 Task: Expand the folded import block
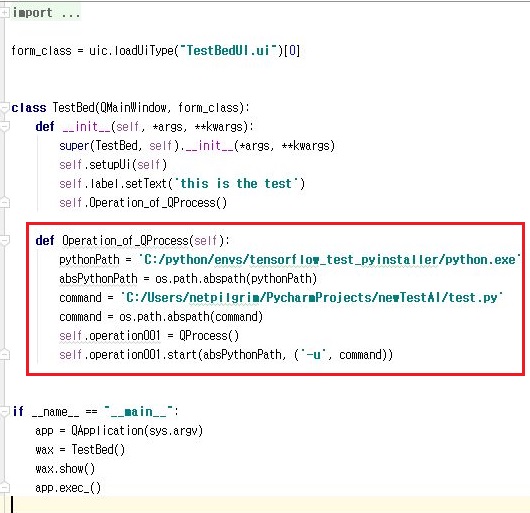click(4, 13)
